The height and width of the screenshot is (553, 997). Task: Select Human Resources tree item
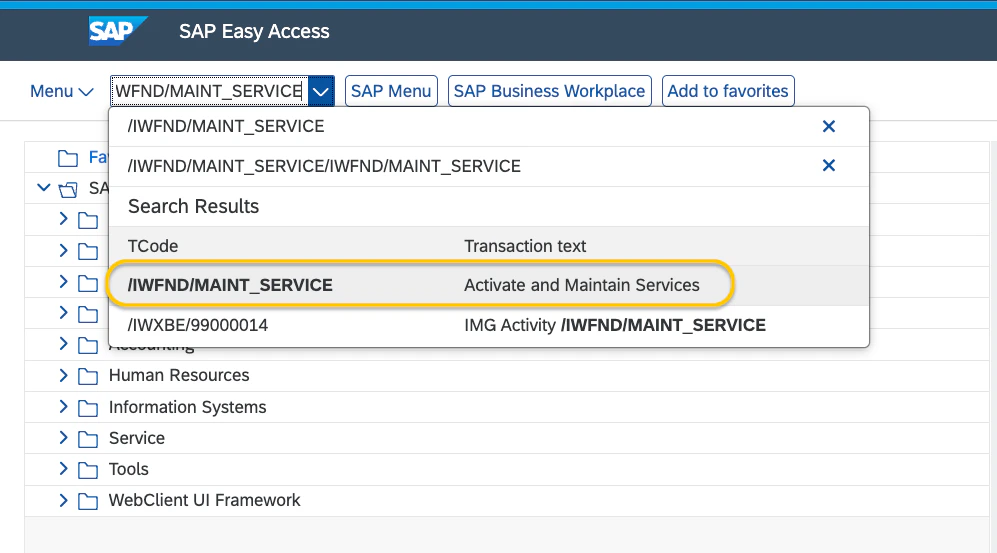point(179,375)
